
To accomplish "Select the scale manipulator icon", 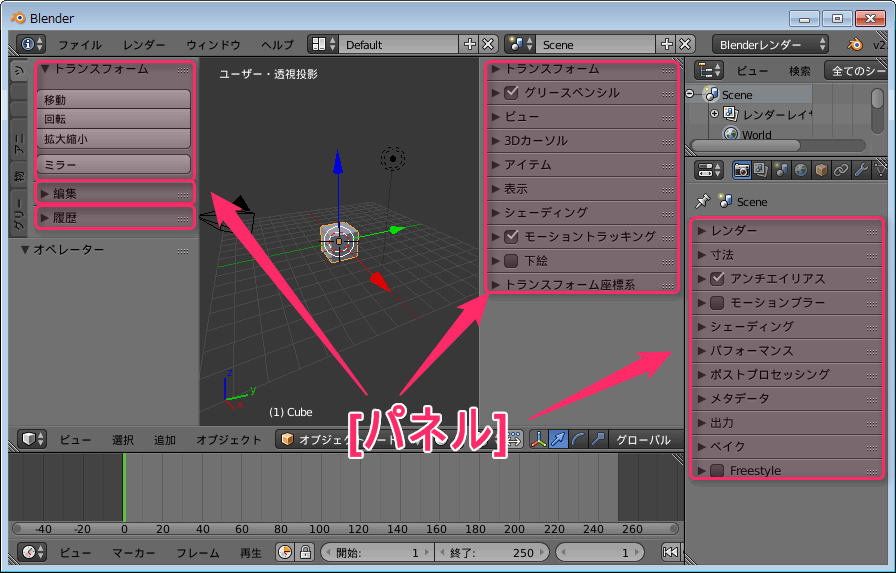I will (598, 439).
